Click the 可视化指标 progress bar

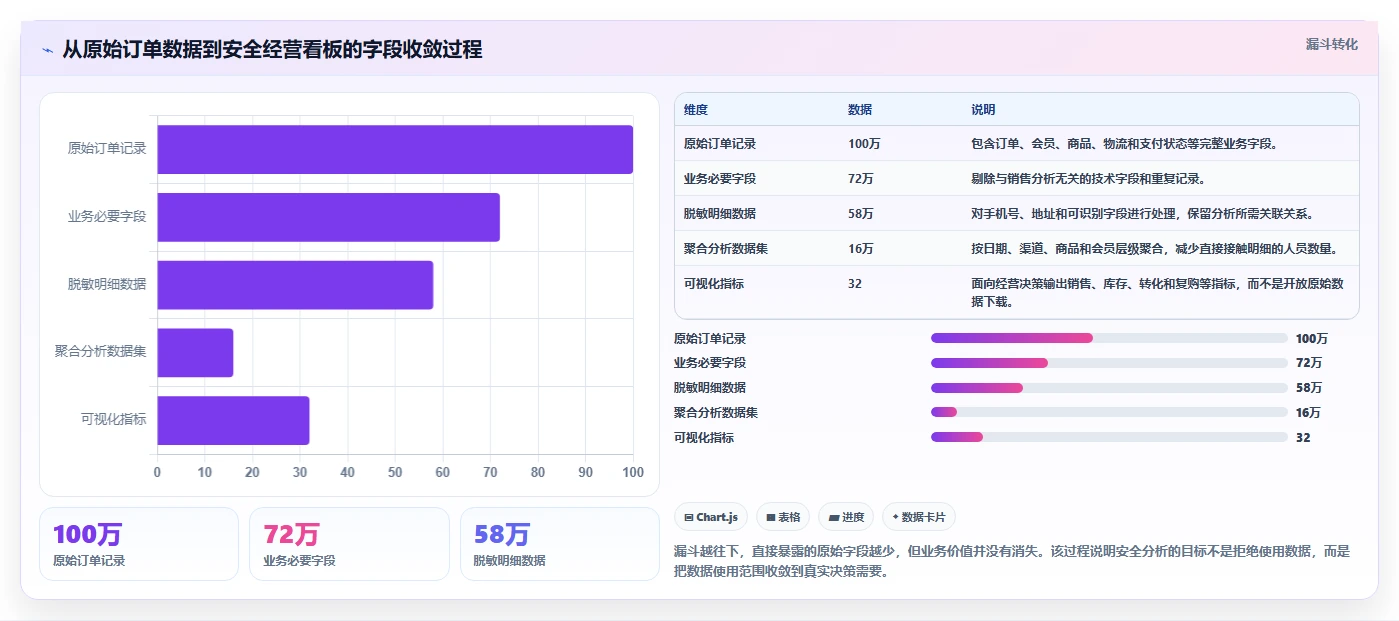[x=1109, y=437]
